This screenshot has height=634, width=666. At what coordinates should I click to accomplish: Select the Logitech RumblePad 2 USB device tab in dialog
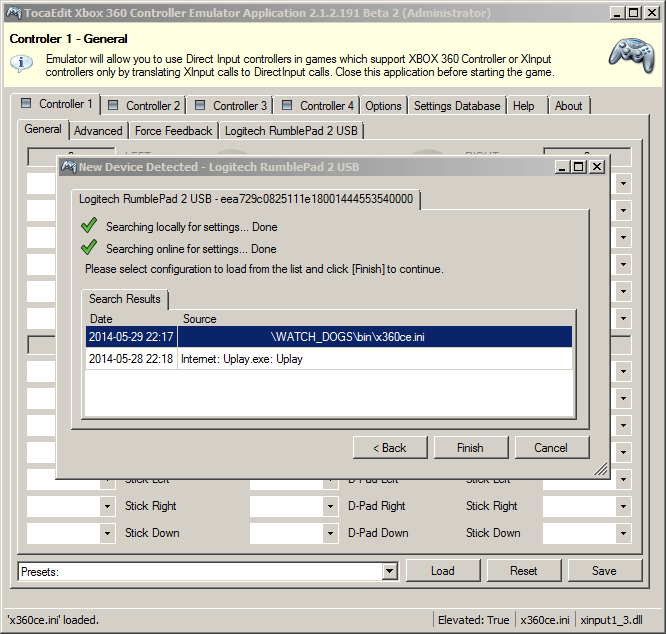click(246, 199)
